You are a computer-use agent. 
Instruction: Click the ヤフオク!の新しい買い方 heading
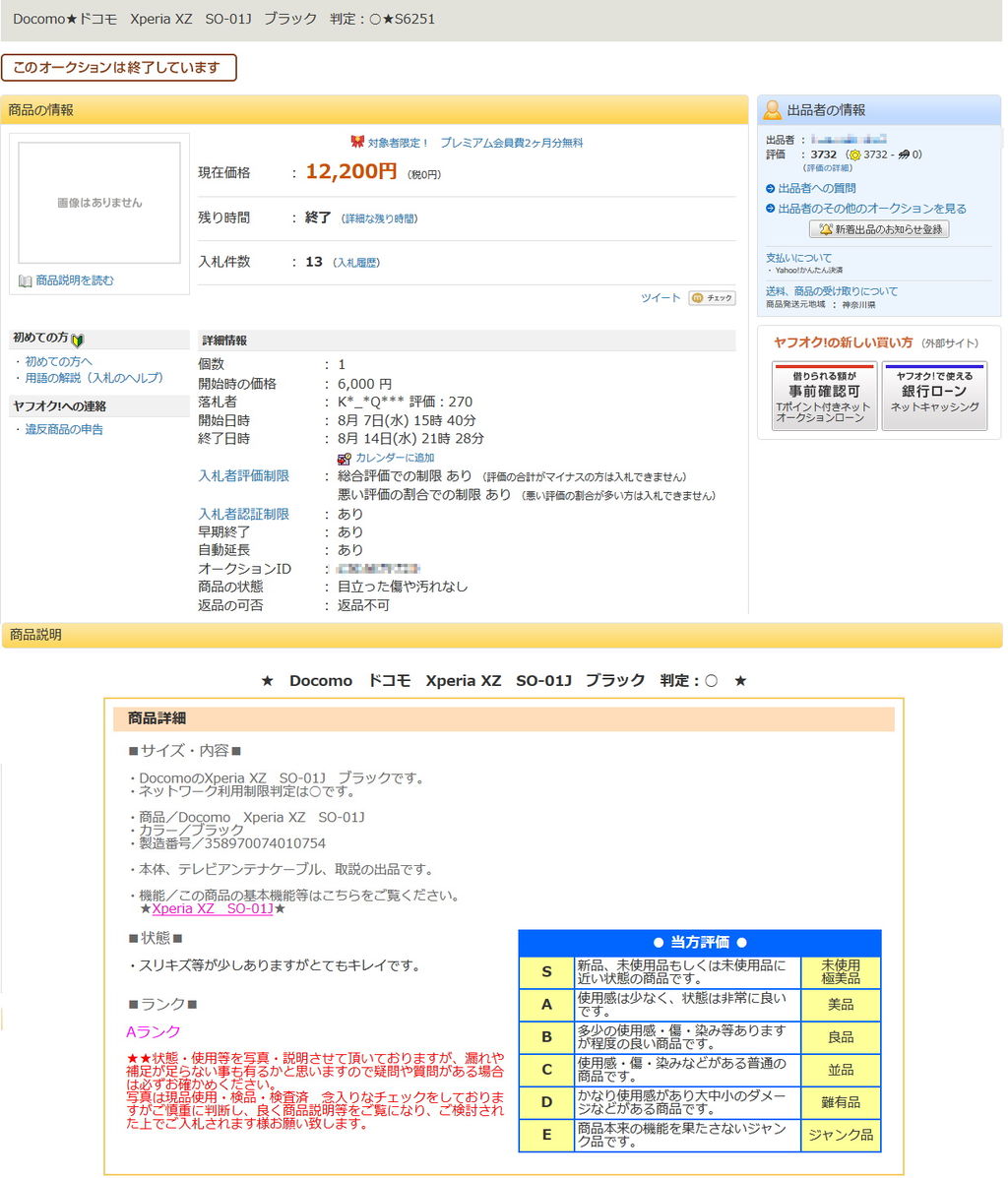(844, 342)
